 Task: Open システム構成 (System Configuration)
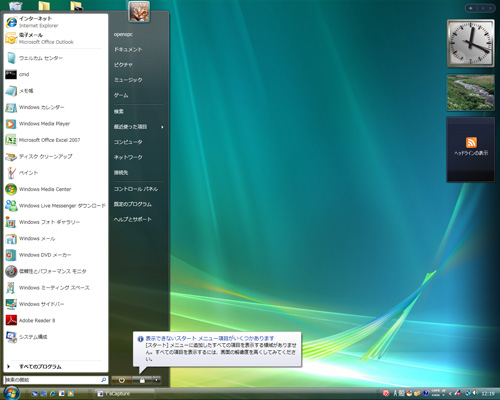point(56,337)
